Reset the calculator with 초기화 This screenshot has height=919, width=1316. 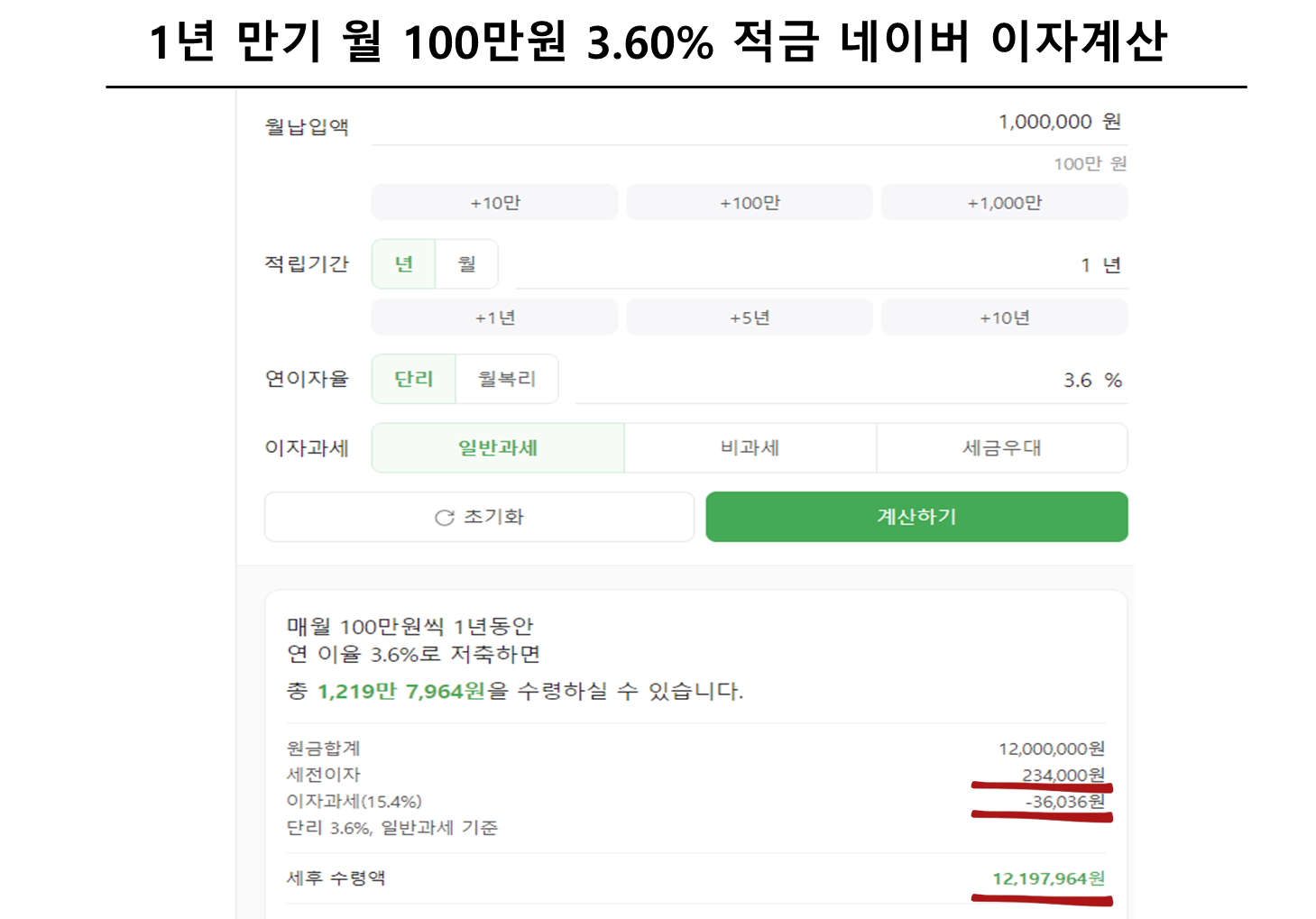479,517
